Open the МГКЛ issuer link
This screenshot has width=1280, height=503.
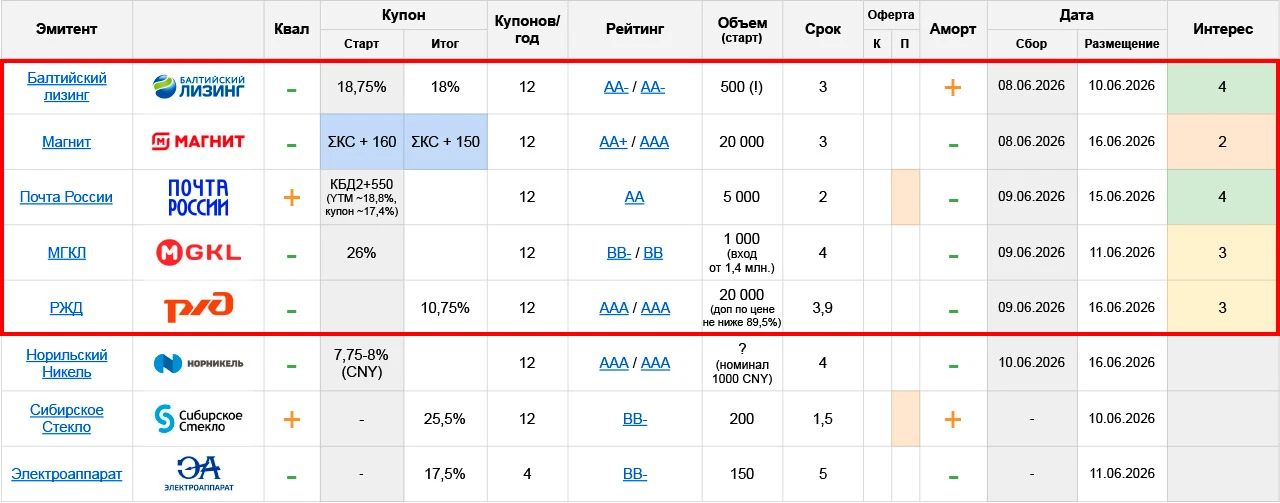pos(67,253)
